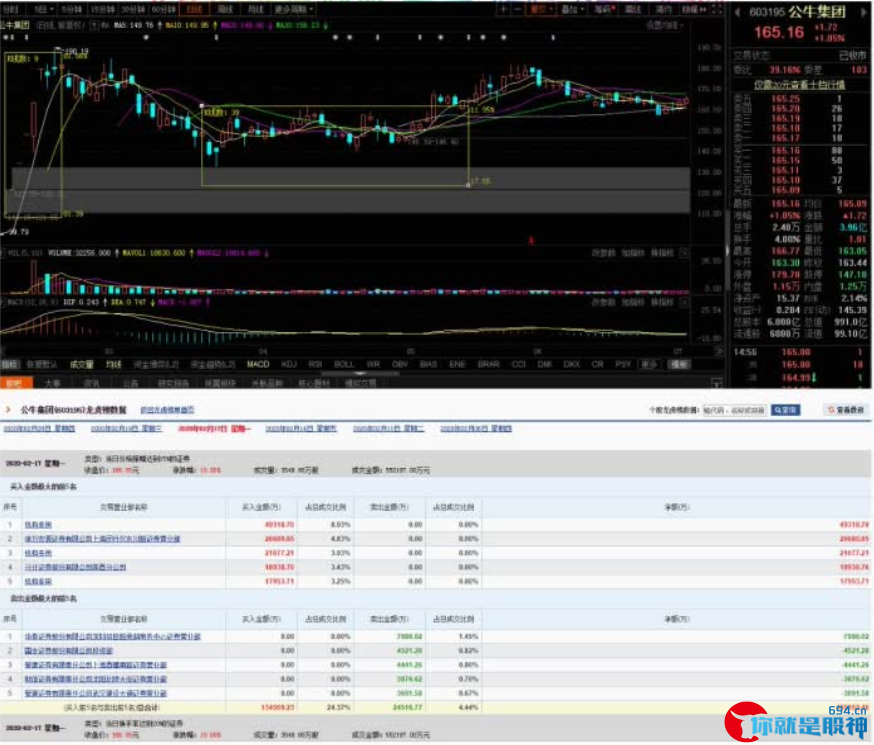Expand section arrow beside 公牛集团龙虎榜数据
This screenshot has width=874, height=745.
tap(8, 410)
